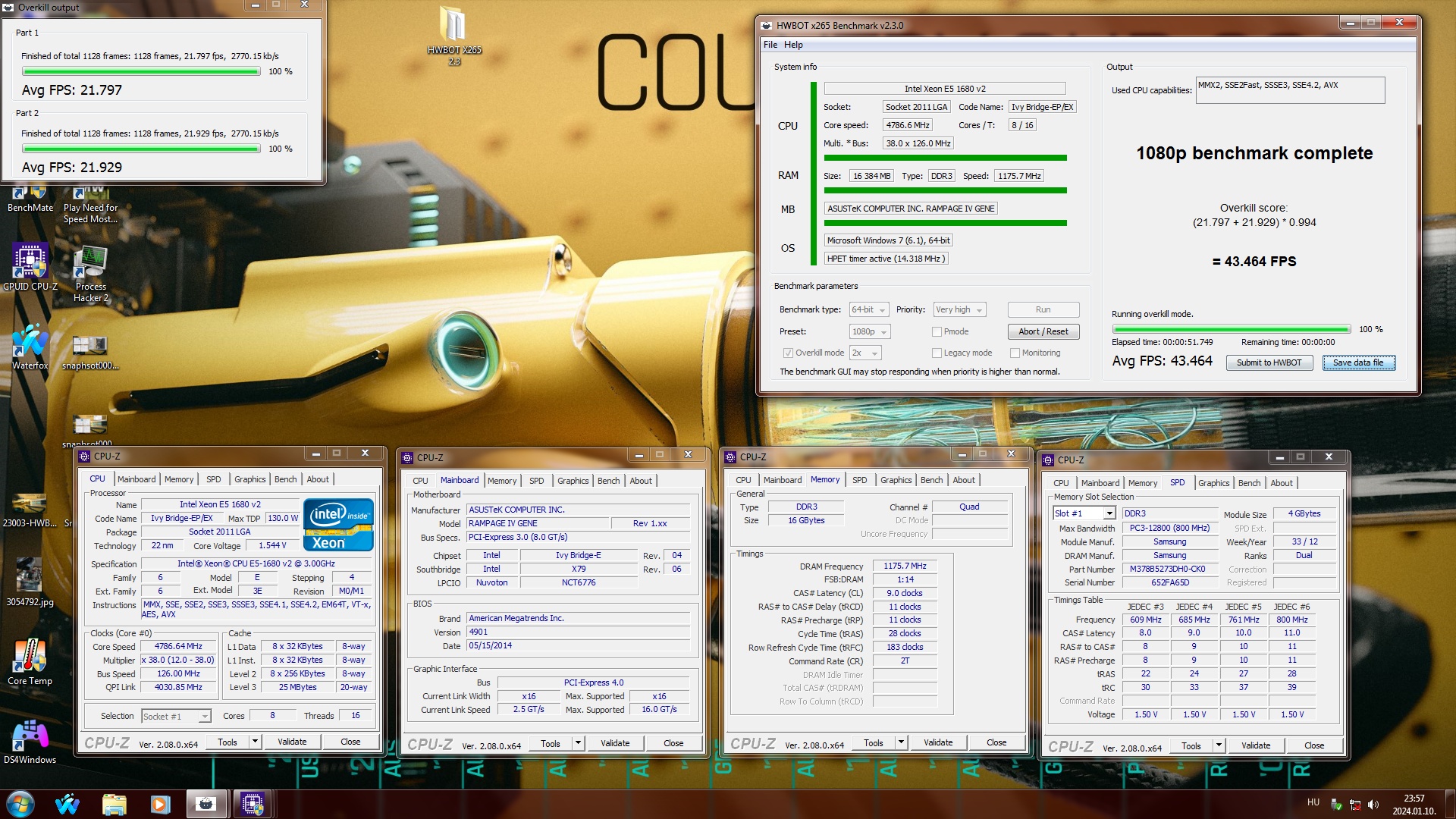Viewport: 1456px width, 819px height.
Task: Open the media player taskbar icon
Action: (x=160, y=804)
